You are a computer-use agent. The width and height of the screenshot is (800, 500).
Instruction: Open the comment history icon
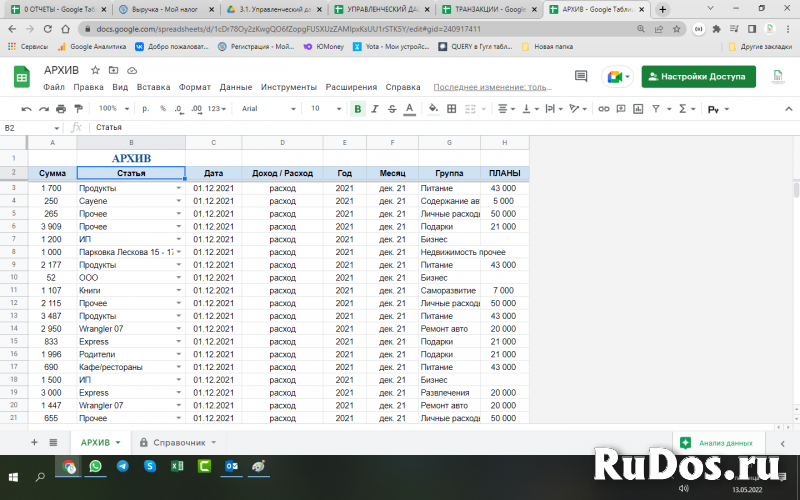581,77
